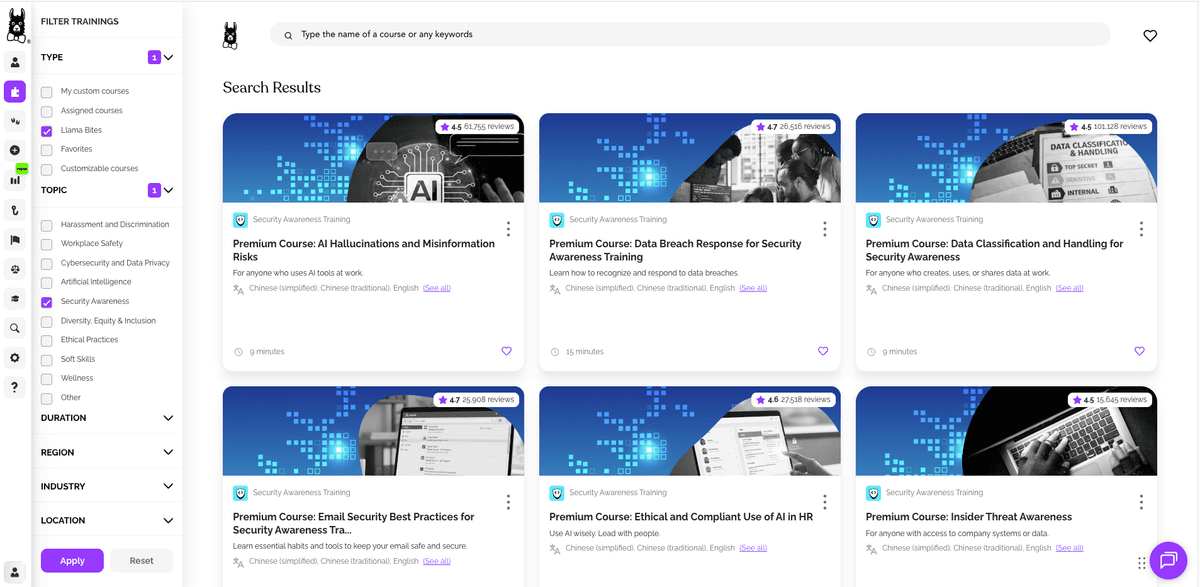Check the Workplace Safety topic filter

click(x=47, y=244)
